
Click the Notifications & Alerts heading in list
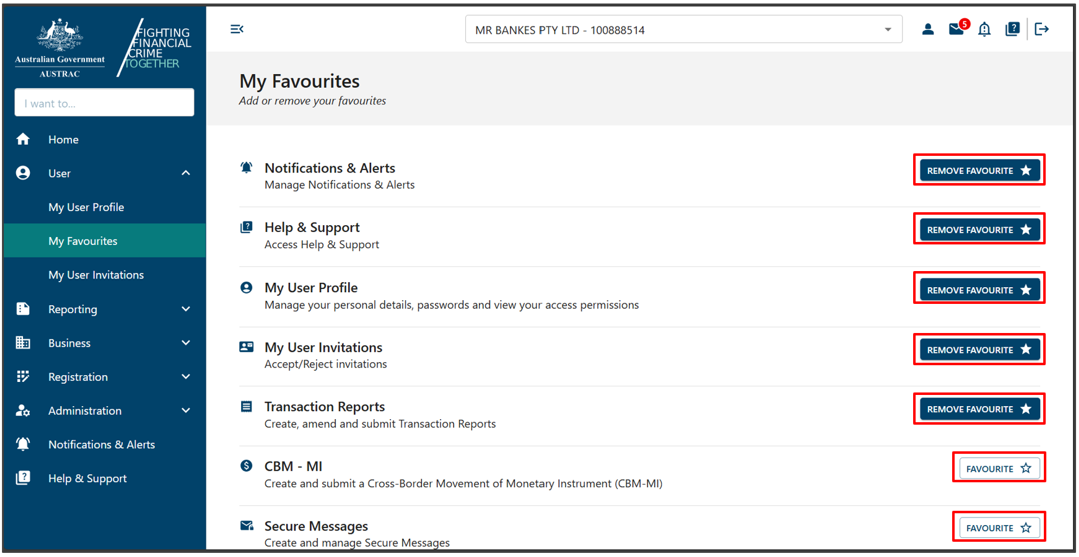pos(330,168)
